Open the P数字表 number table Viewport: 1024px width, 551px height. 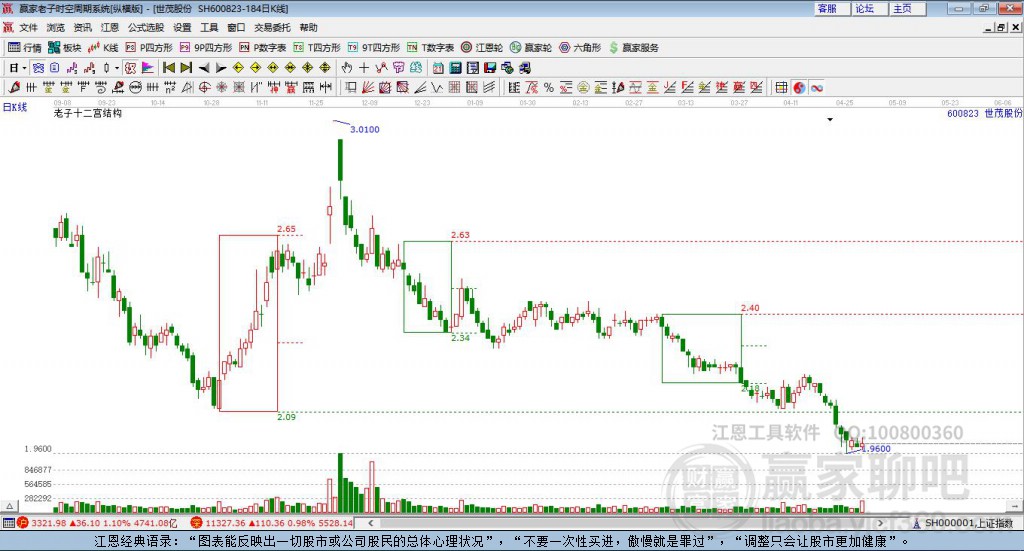[x=263, y=48]
